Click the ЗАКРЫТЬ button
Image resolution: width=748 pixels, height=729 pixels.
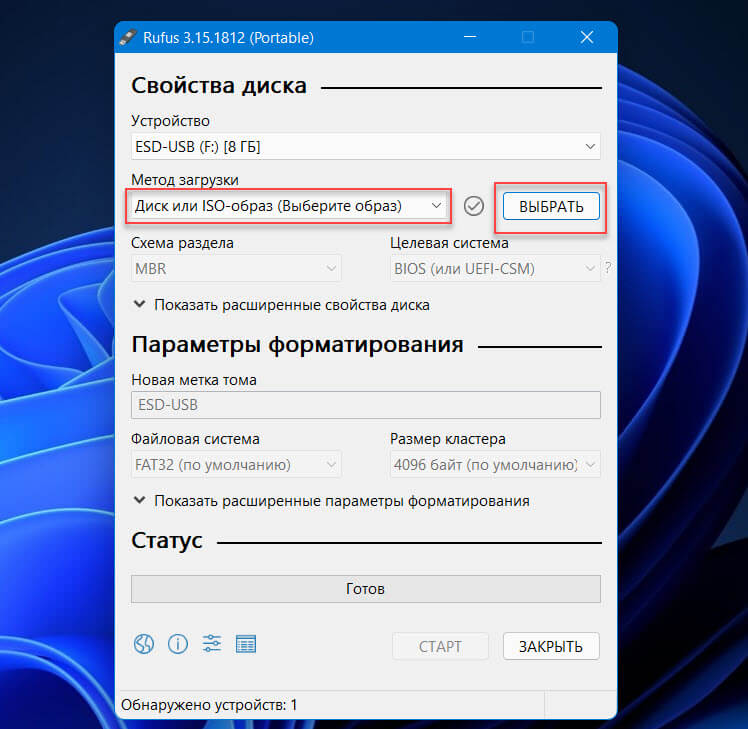(551, 646)
